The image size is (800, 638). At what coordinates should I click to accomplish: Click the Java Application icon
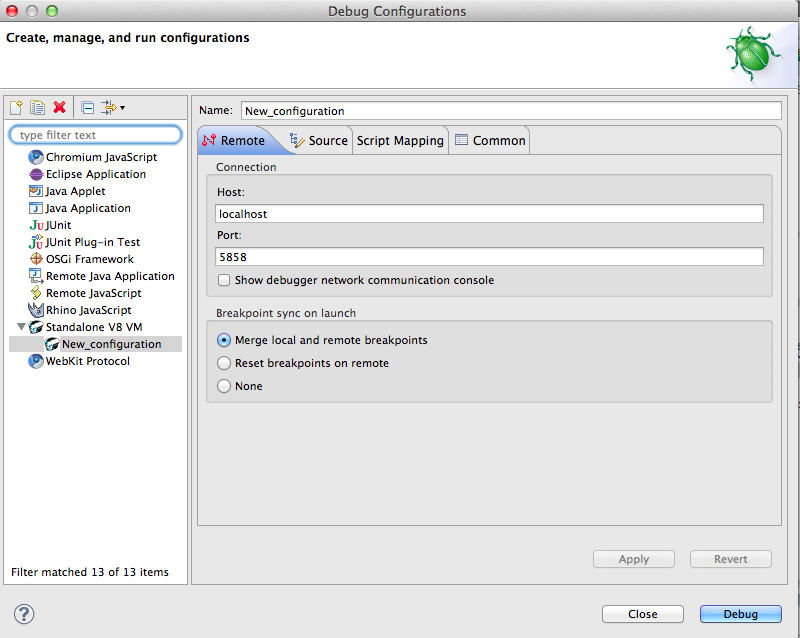click(36, 208)
